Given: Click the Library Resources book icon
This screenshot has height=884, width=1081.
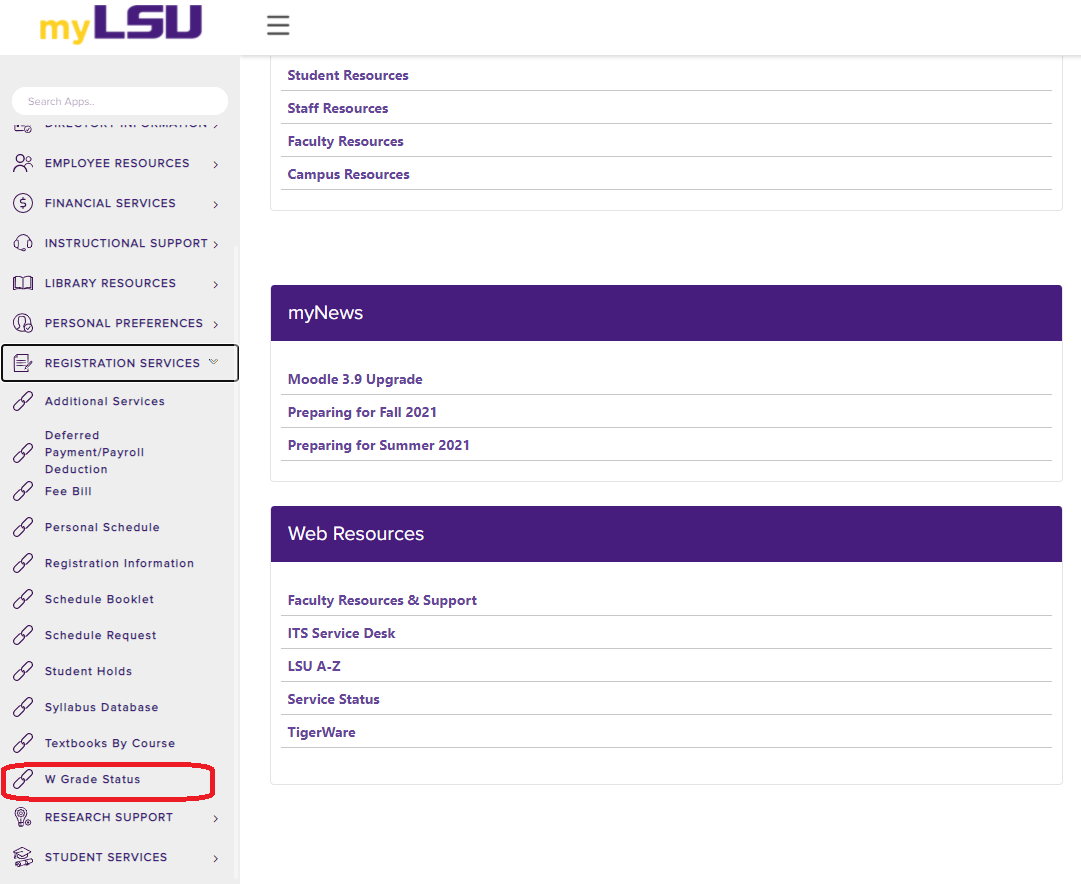Looking at the screenshot, I should (x=23, y=283).
